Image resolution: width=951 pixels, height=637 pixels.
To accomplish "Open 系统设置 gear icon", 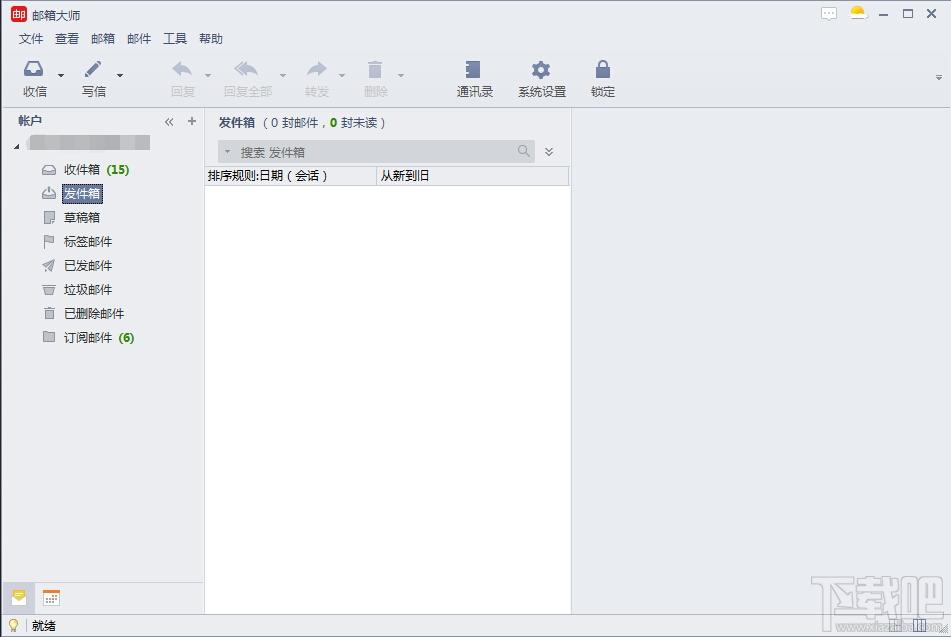I will click(540, 69).
